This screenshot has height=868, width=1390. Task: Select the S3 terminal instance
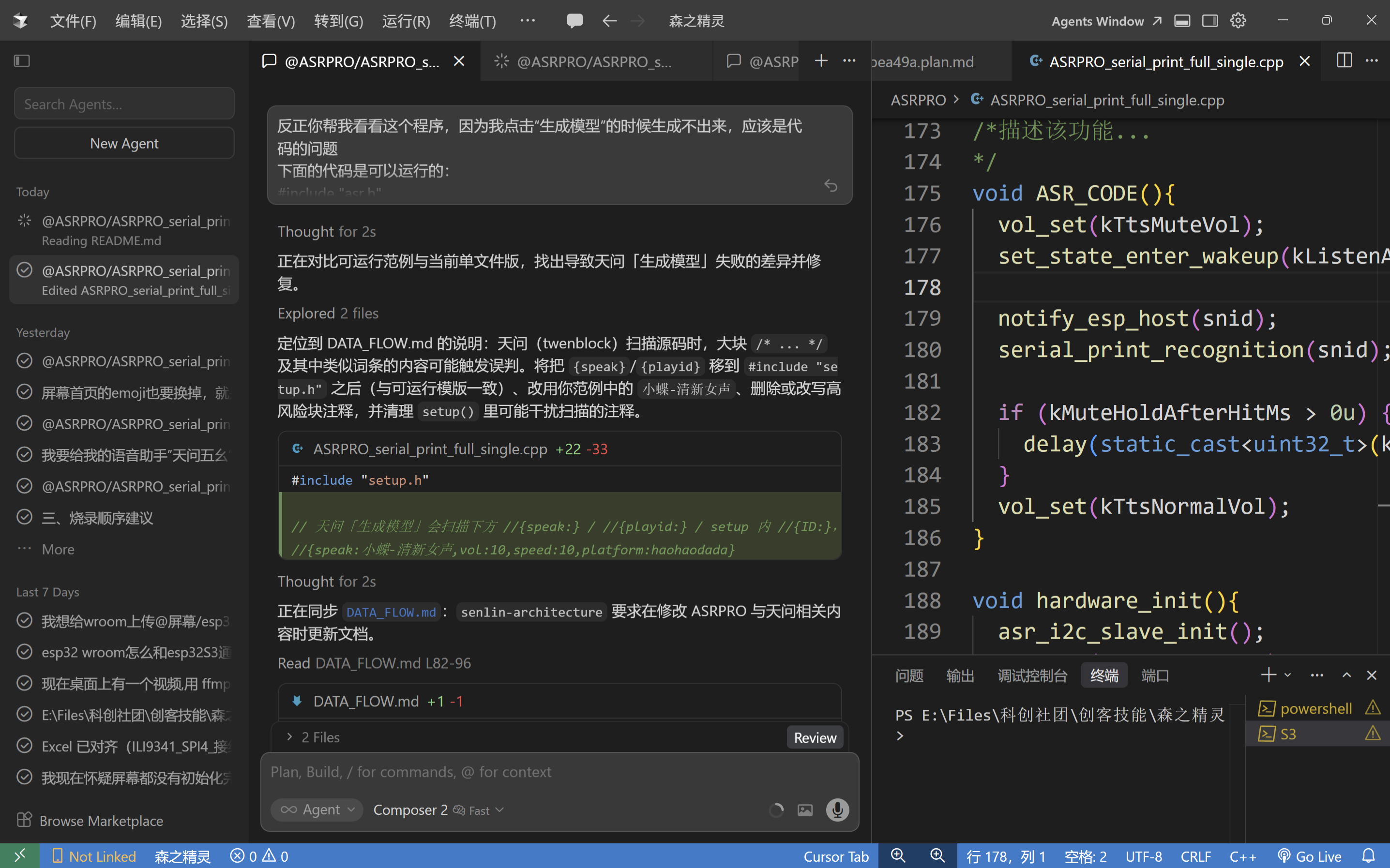(x=1318, y=733)
